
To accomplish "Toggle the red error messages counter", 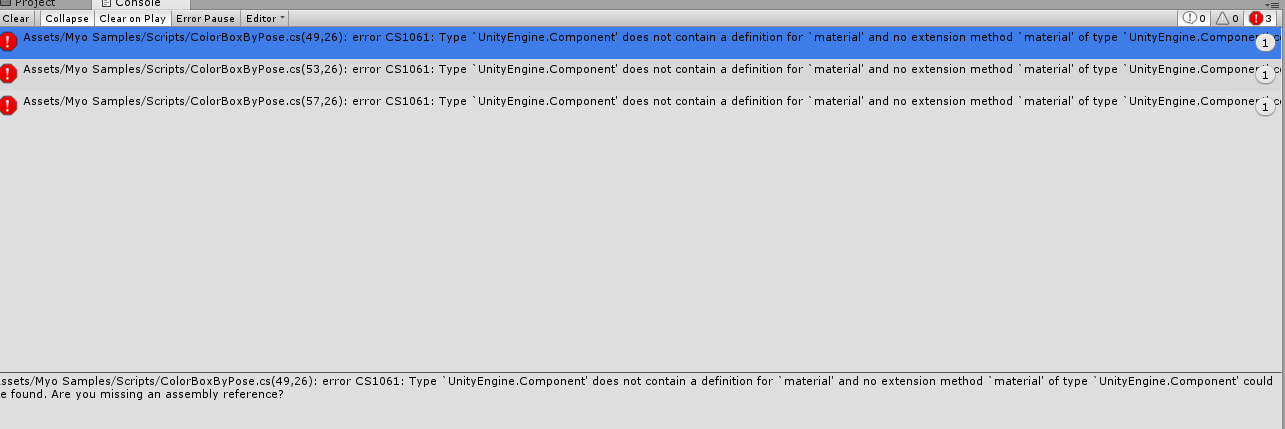I will coord(1260,18).
